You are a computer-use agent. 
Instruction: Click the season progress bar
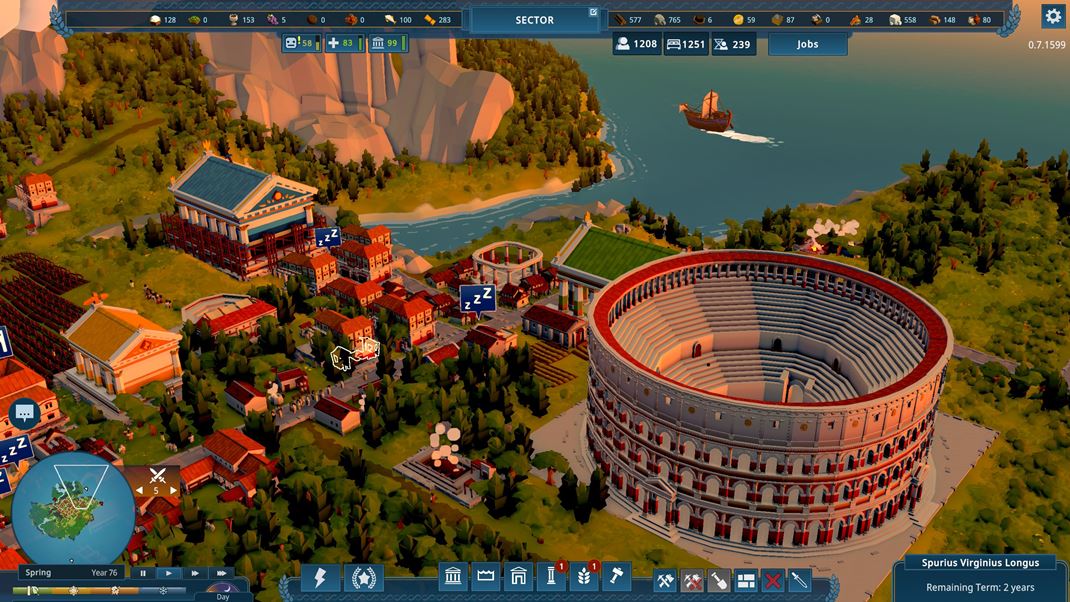pyautogui.click(x=102, y=591)
